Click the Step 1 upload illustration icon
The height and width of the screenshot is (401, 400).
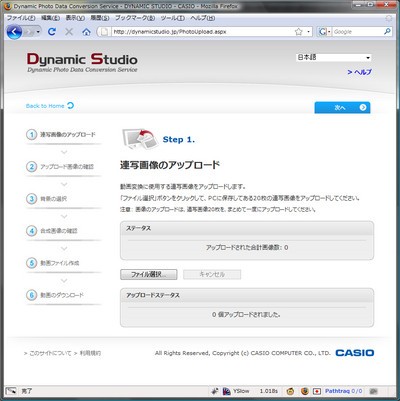point(140,139)
